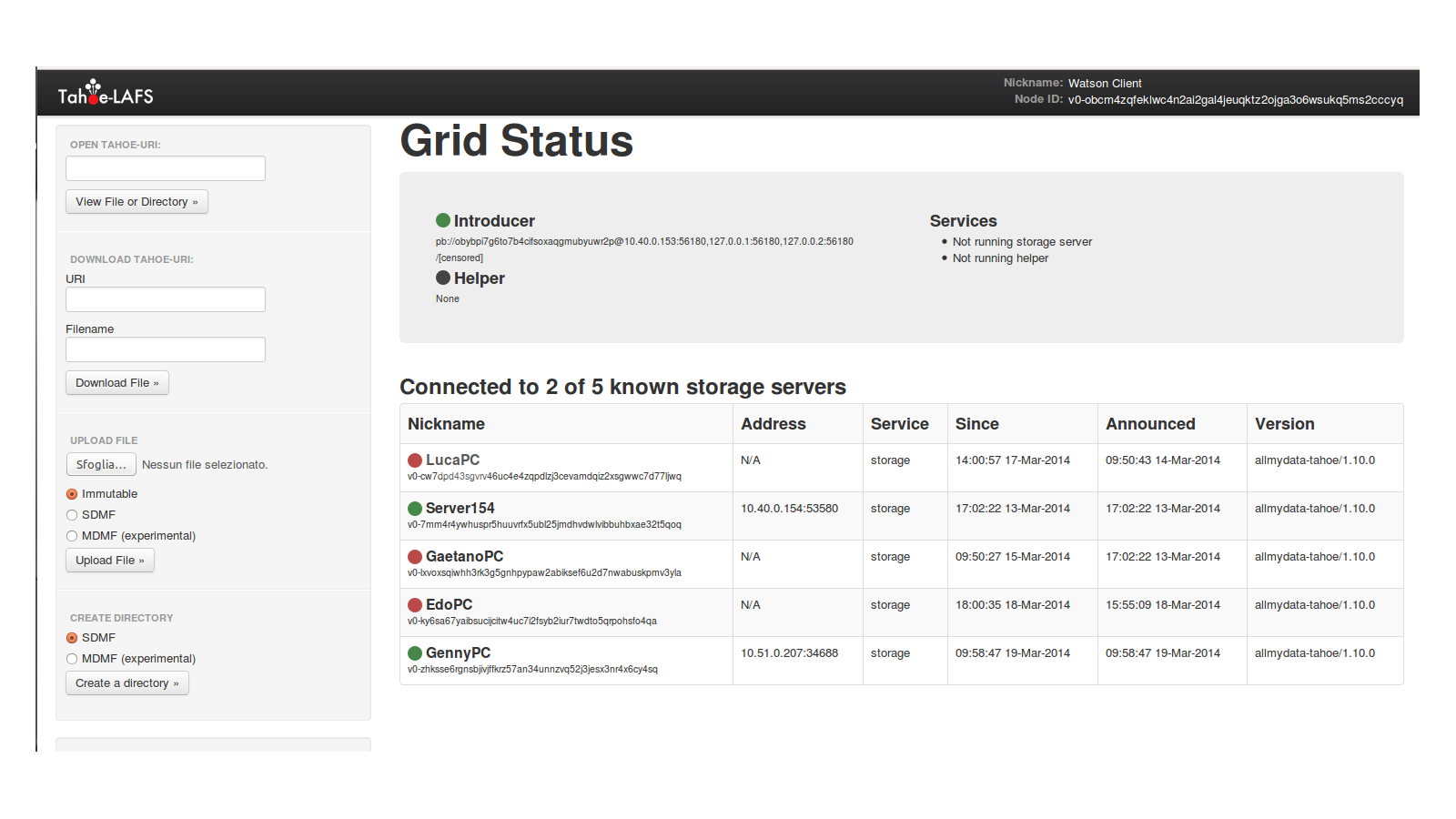The image size is (1456, 819).
Task: Click the green status dot beside Server154
Action: (x=415, y=509)
